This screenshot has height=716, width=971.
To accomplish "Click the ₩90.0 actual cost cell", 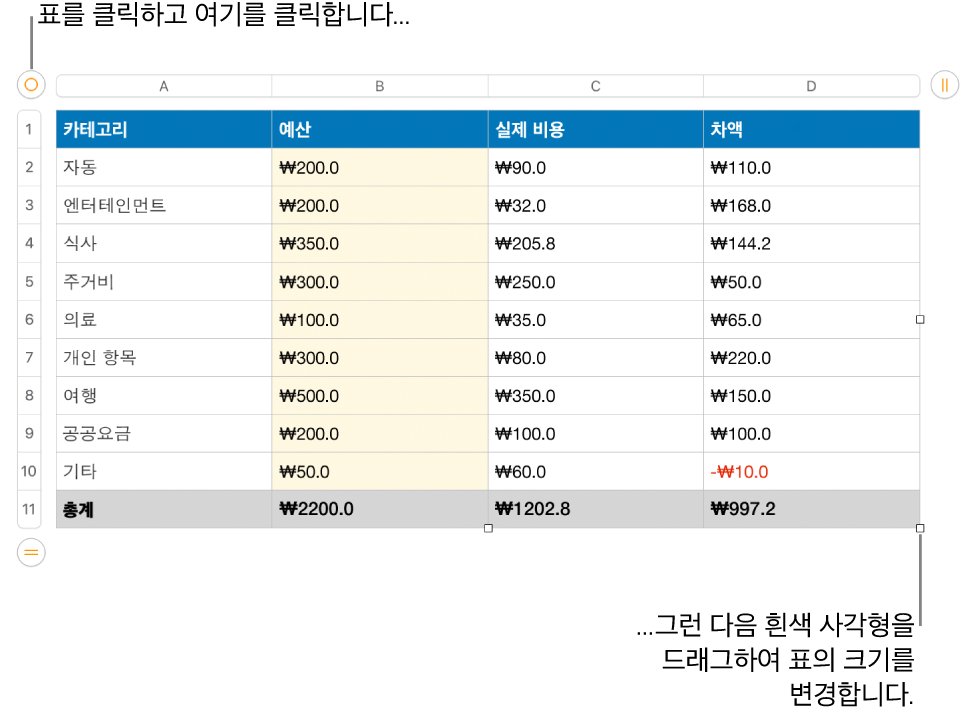I will (x=596, y=167).
